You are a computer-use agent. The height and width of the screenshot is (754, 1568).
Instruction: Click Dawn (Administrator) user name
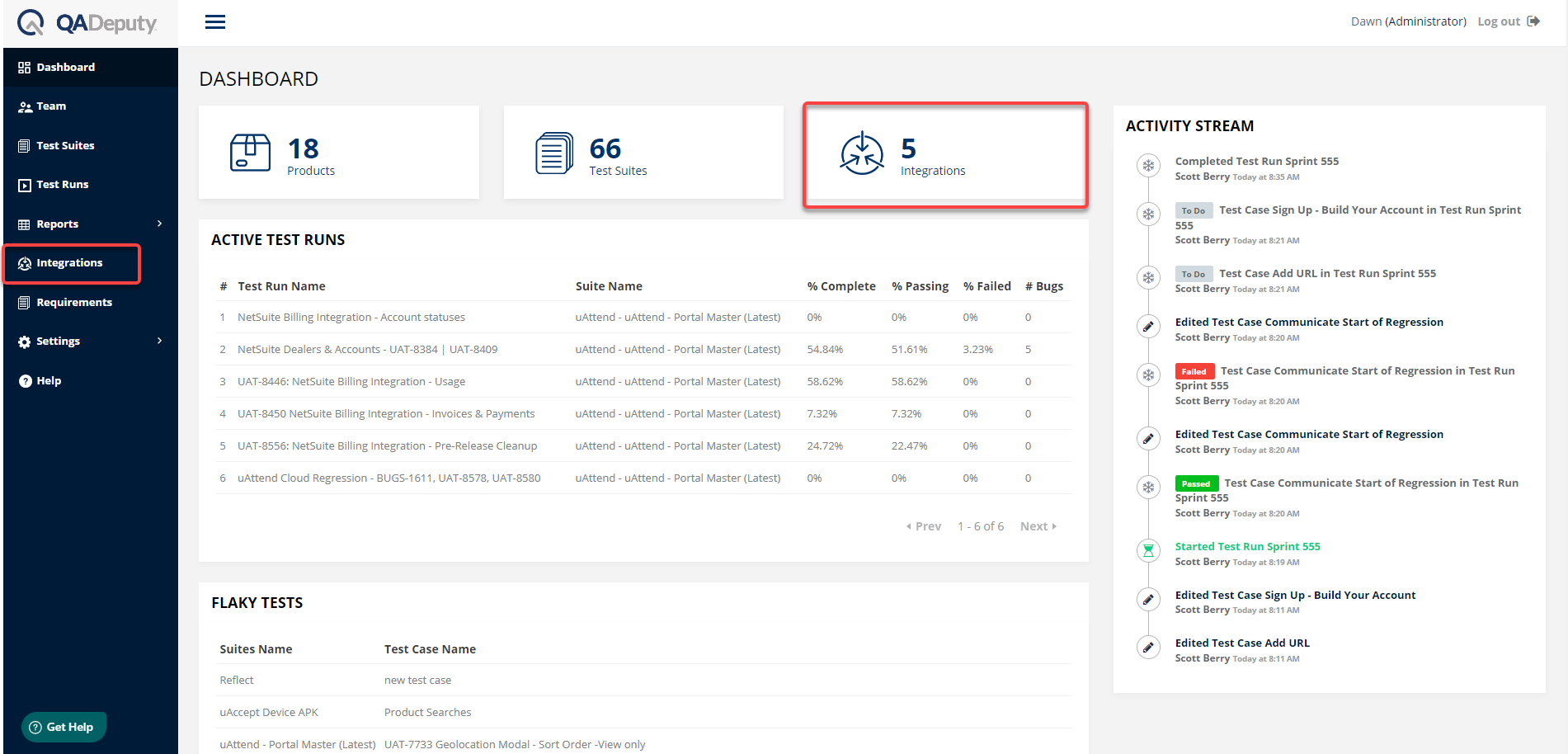(x=1409, y=21)
